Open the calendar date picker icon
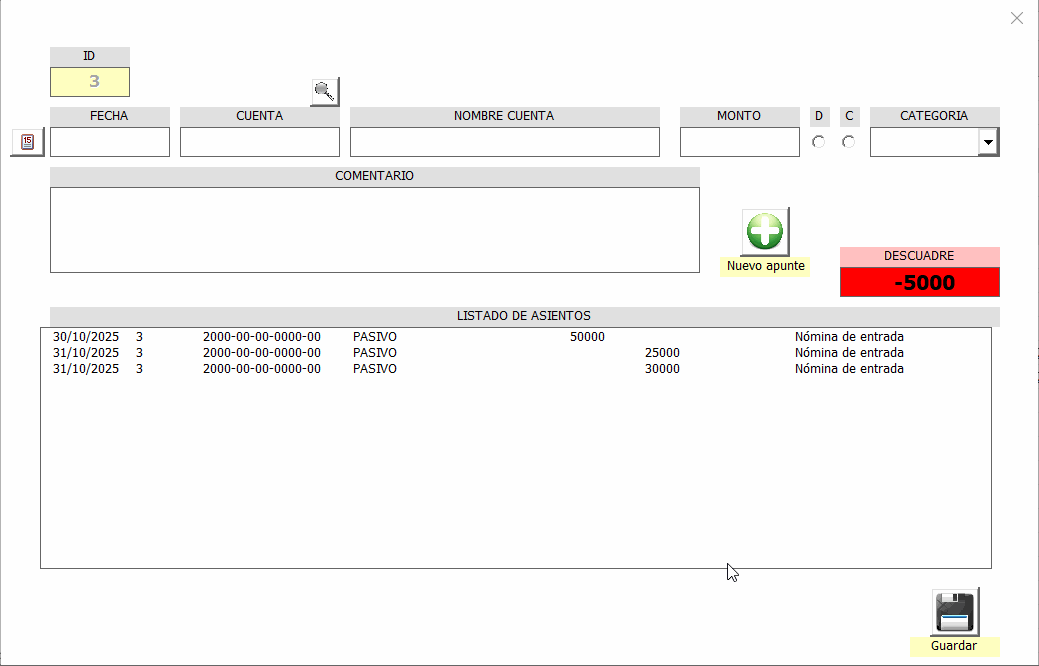1039x666 pixels. pos(27,142)
